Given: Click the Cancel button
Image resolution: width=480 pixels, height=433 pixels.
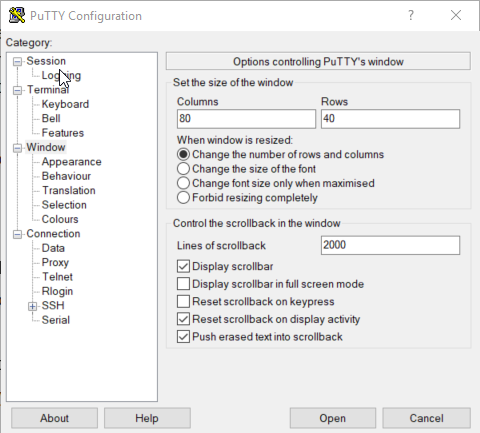Looking at the screenshot, I should coord(426,418).
